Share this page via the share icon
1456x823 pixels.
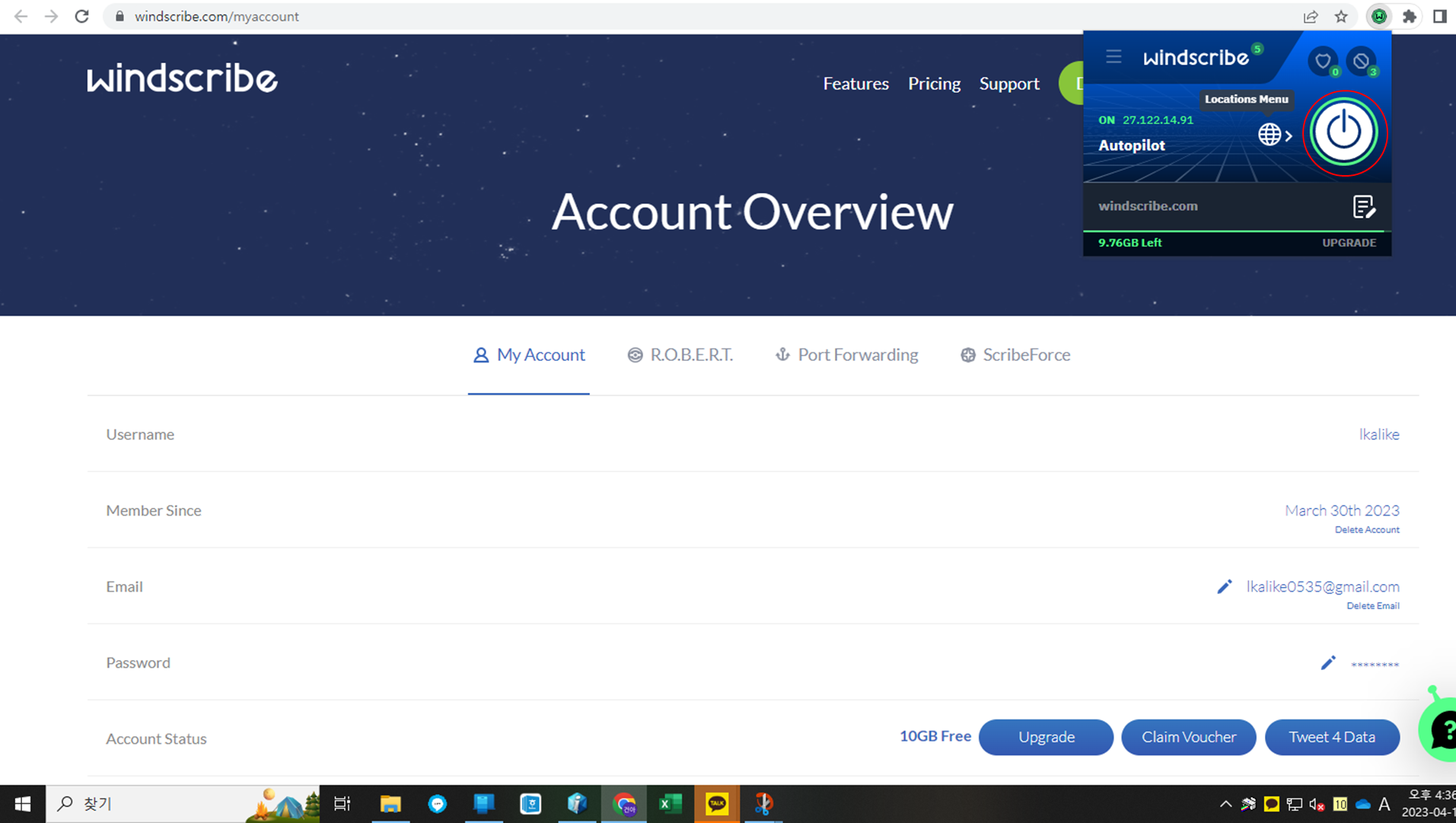pos(1311,16)
